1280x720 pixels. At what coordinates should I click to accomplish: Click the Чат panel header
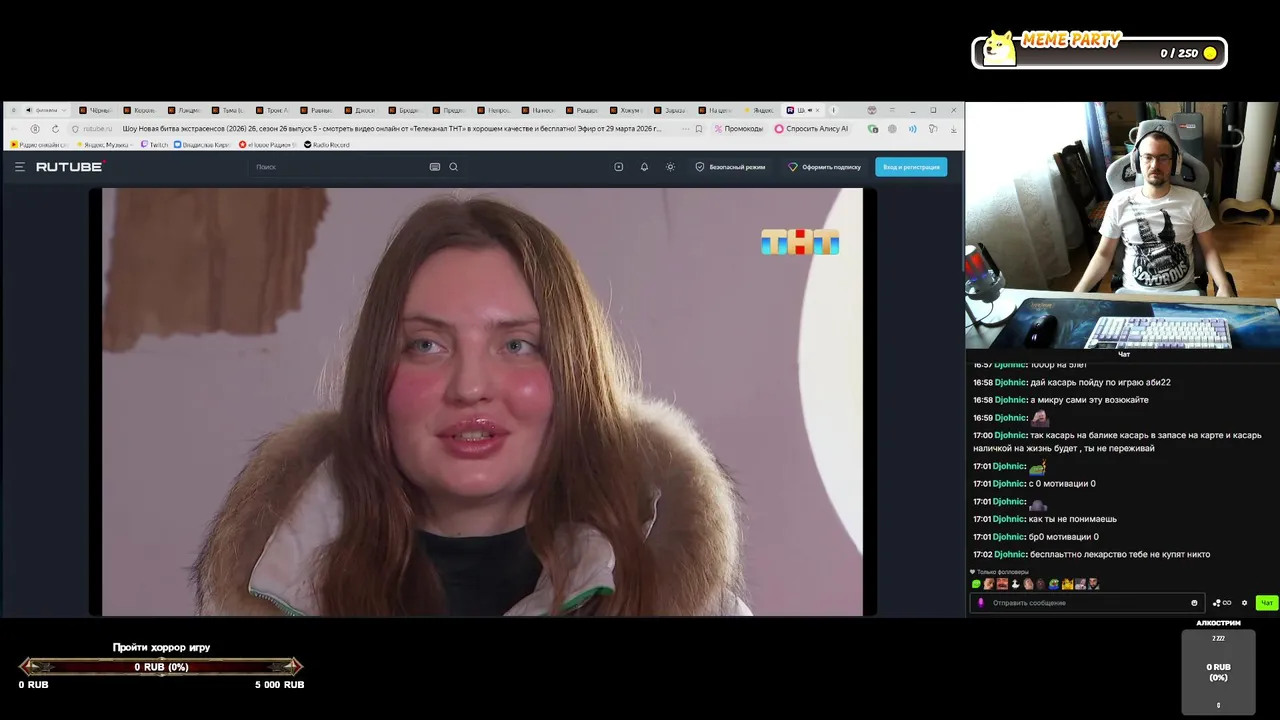click(1123, 354)
